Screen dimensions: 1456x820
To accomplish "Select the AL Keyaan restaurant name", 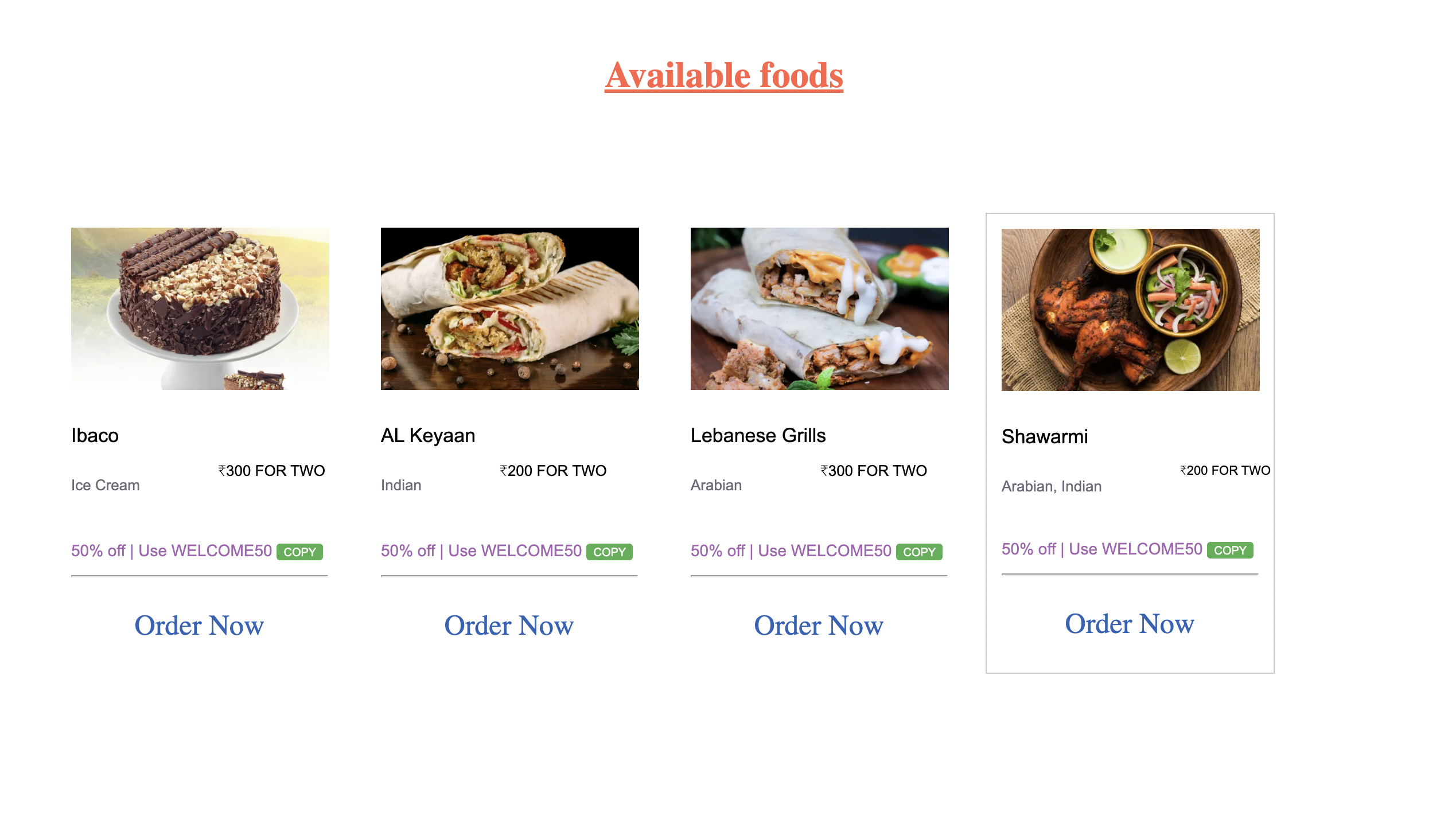I will (428, 435).
